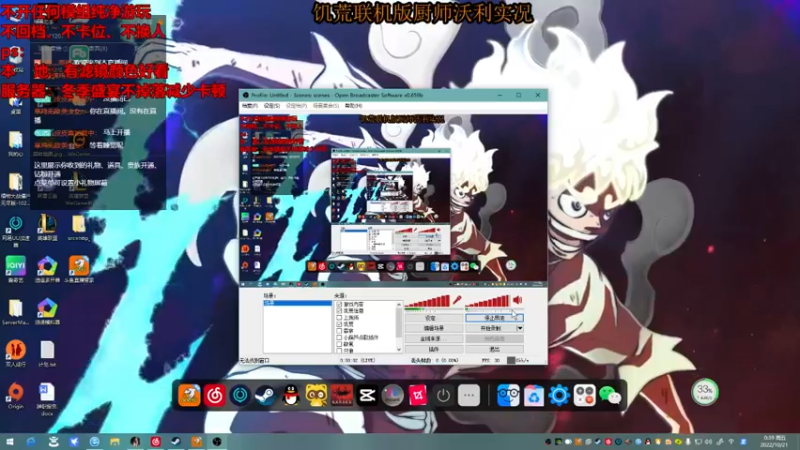Click the OBS stream preview area

click(393, 199)
